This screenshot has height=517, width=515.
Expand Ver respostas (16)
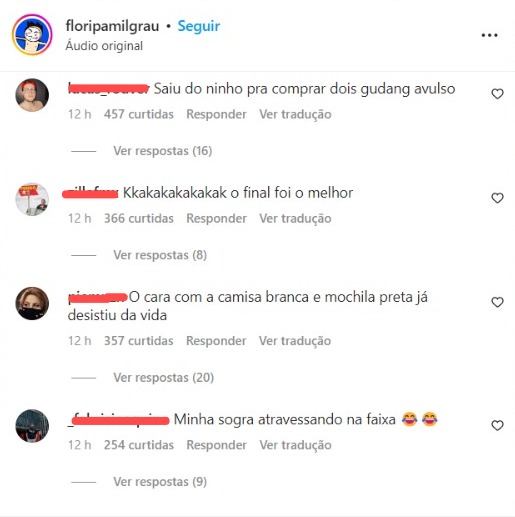coord(163,151)
